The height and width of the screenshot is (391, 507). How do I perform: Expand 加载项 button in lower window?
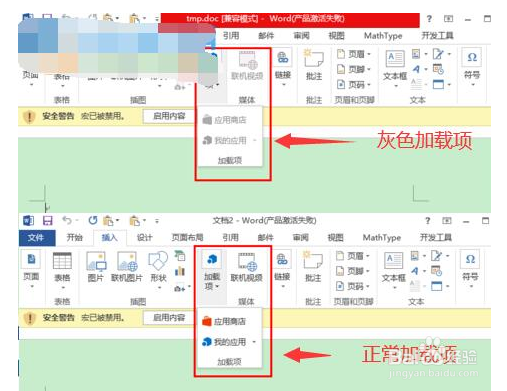click(212, 271)
